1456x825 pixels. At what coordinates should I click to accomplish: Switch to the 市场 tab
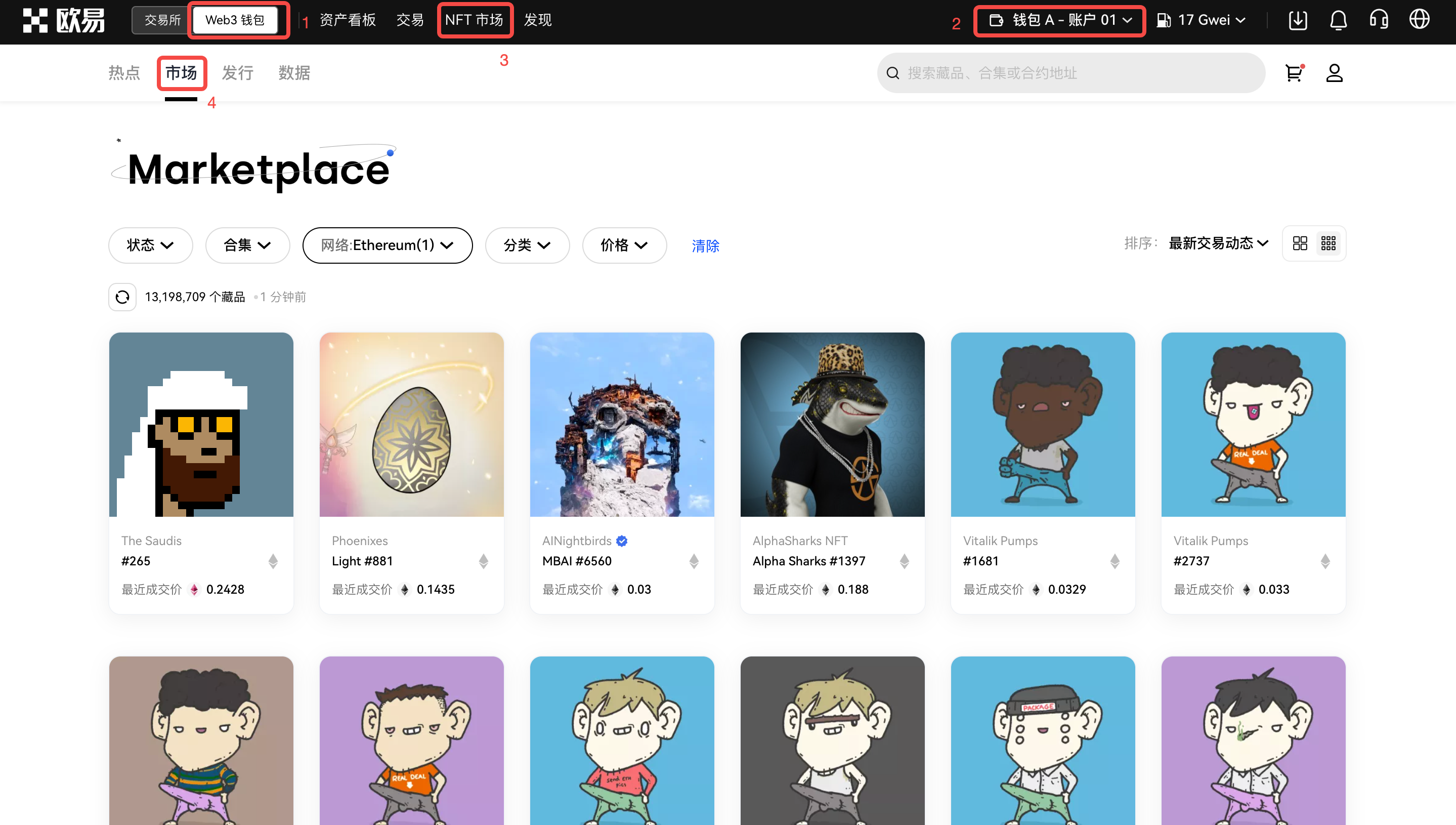(x=181, y=73)
